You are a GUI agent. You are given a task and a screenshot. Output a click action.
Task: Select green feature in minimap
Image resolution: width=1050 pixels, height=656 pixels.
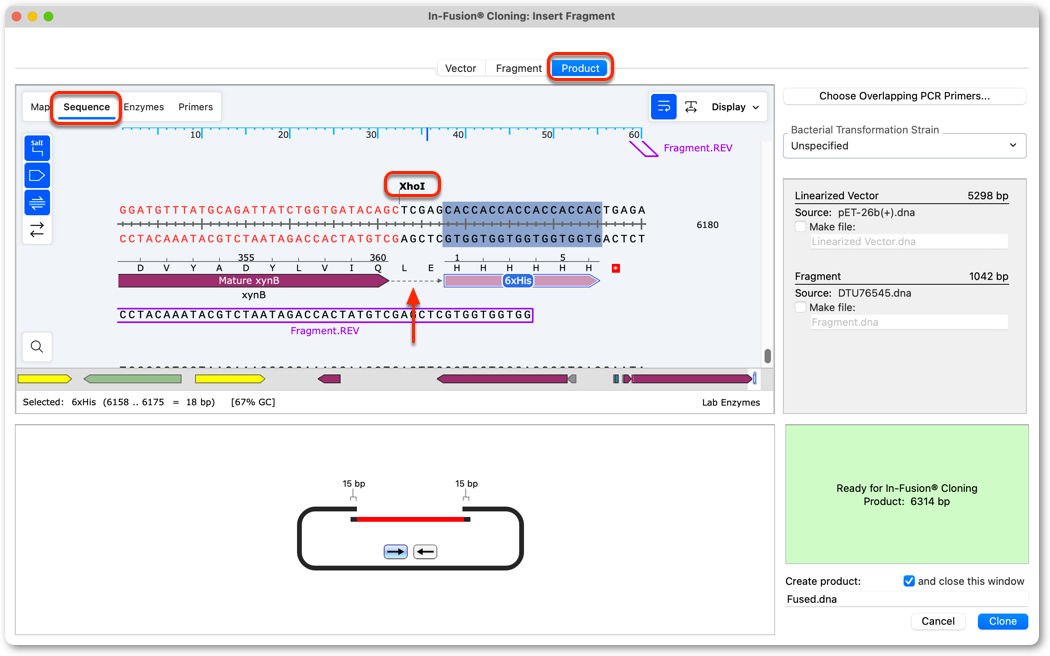pos(133,379)
